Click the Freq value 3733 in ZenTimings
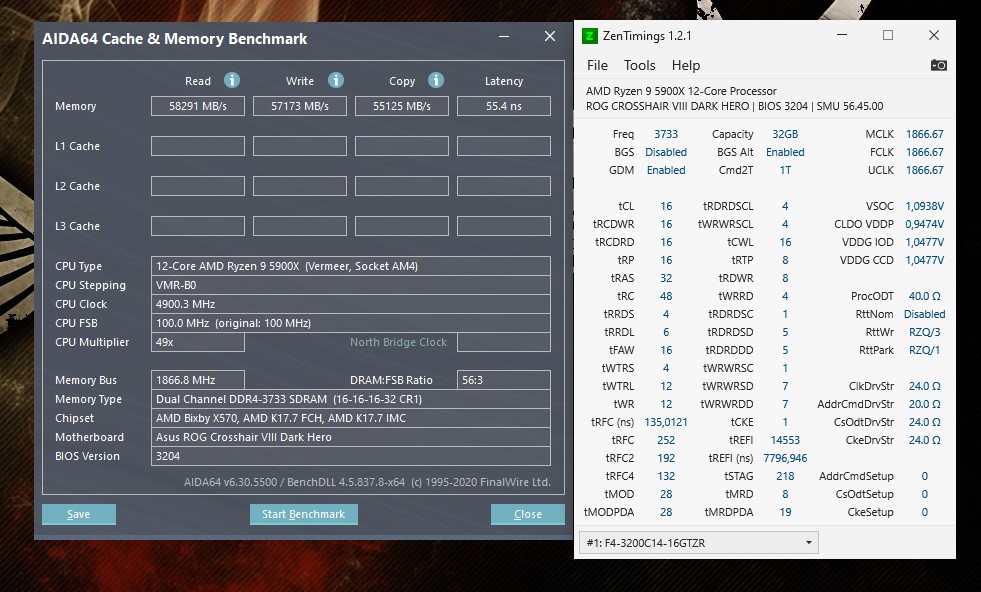This screenshot has width=981, height=592. click(x=666, y=134)
